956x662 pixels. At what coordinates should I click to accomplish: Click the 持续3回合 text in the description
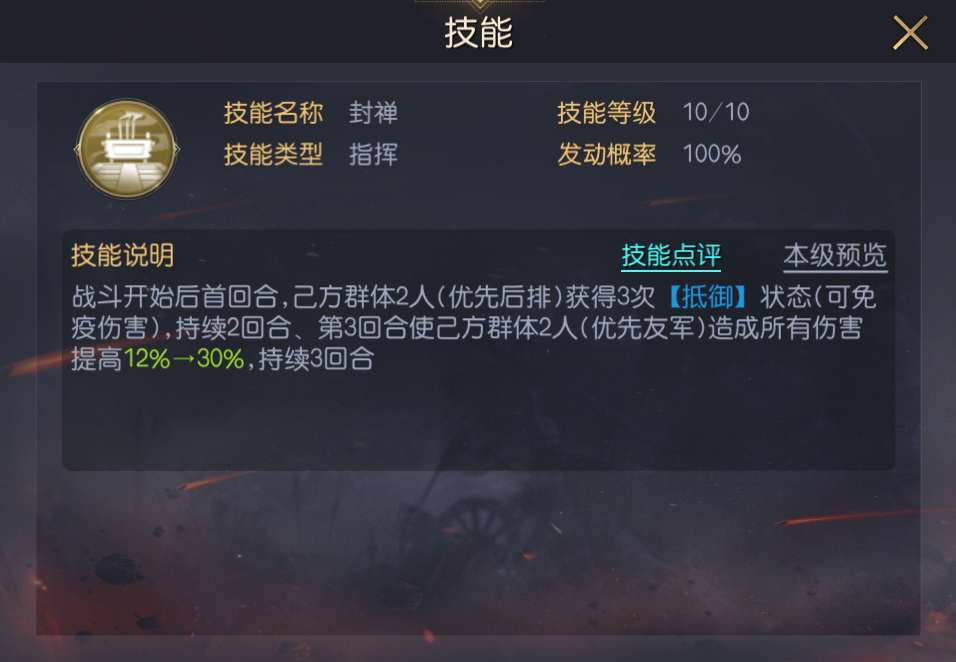(316, 359)
